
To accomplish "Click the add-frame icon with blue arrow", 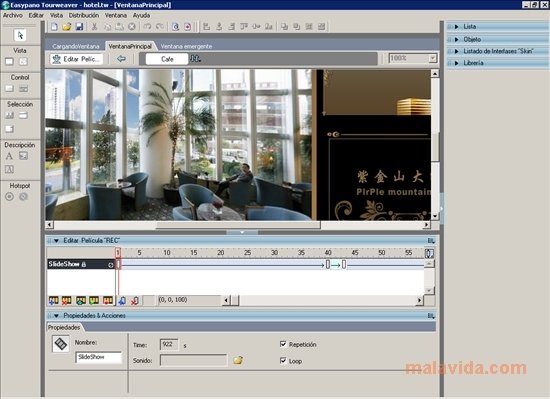I will coord(54,300).
